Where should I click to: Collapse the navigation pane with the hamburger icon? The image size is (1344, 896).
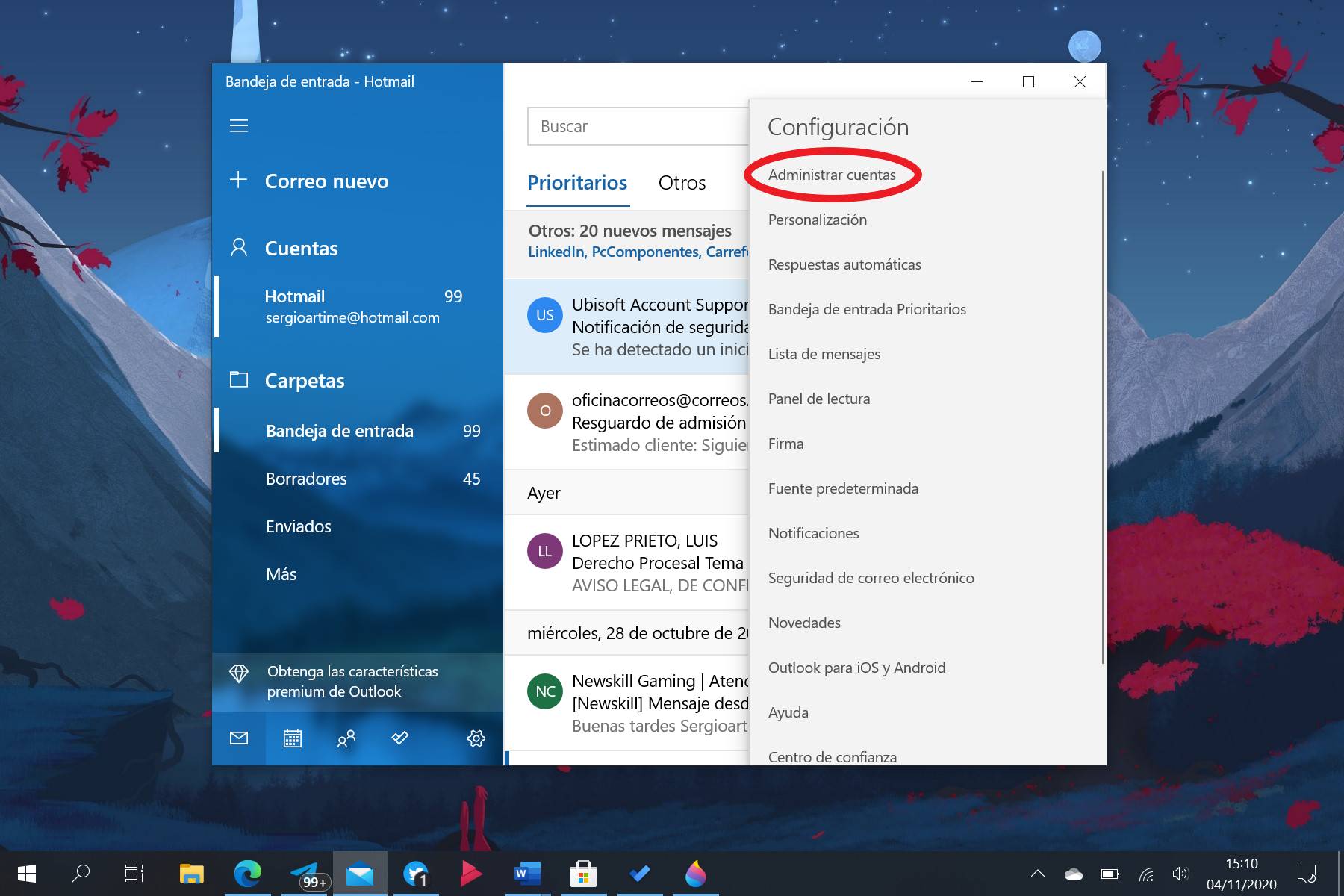tap(239, 125)
